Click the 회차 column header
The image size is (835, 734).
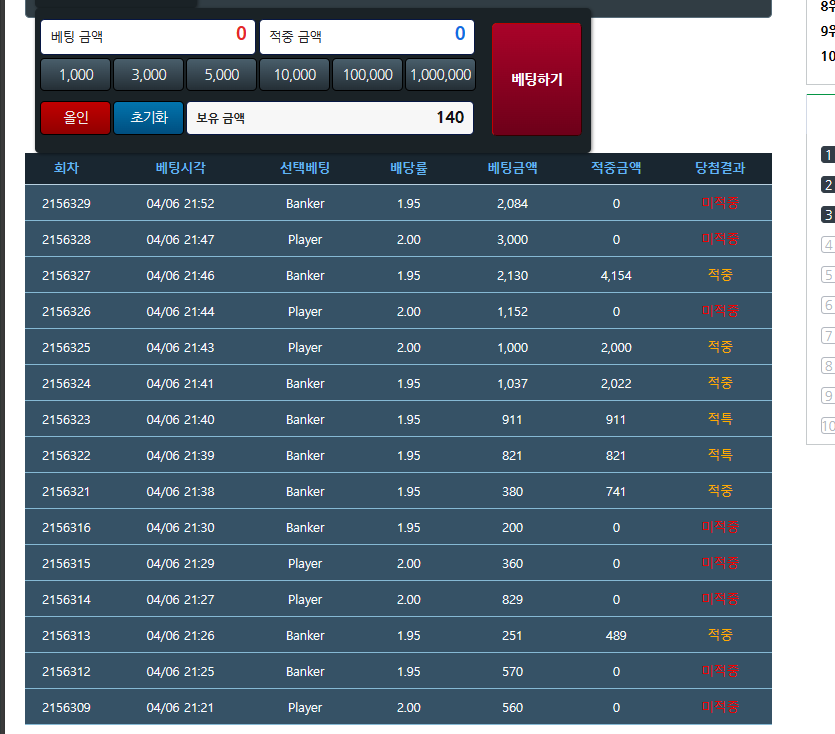coord(66,168)
